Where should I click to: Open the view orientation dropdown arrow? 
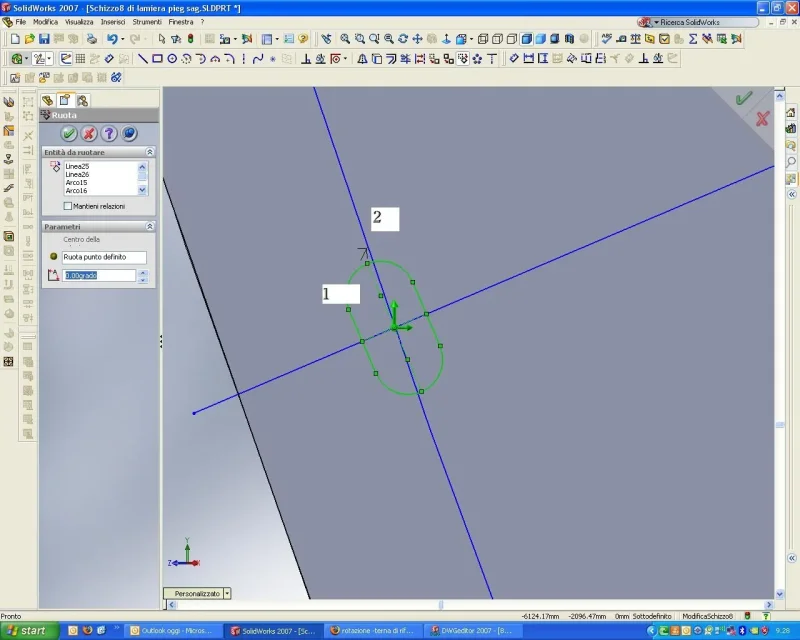[x=471, y=39]
